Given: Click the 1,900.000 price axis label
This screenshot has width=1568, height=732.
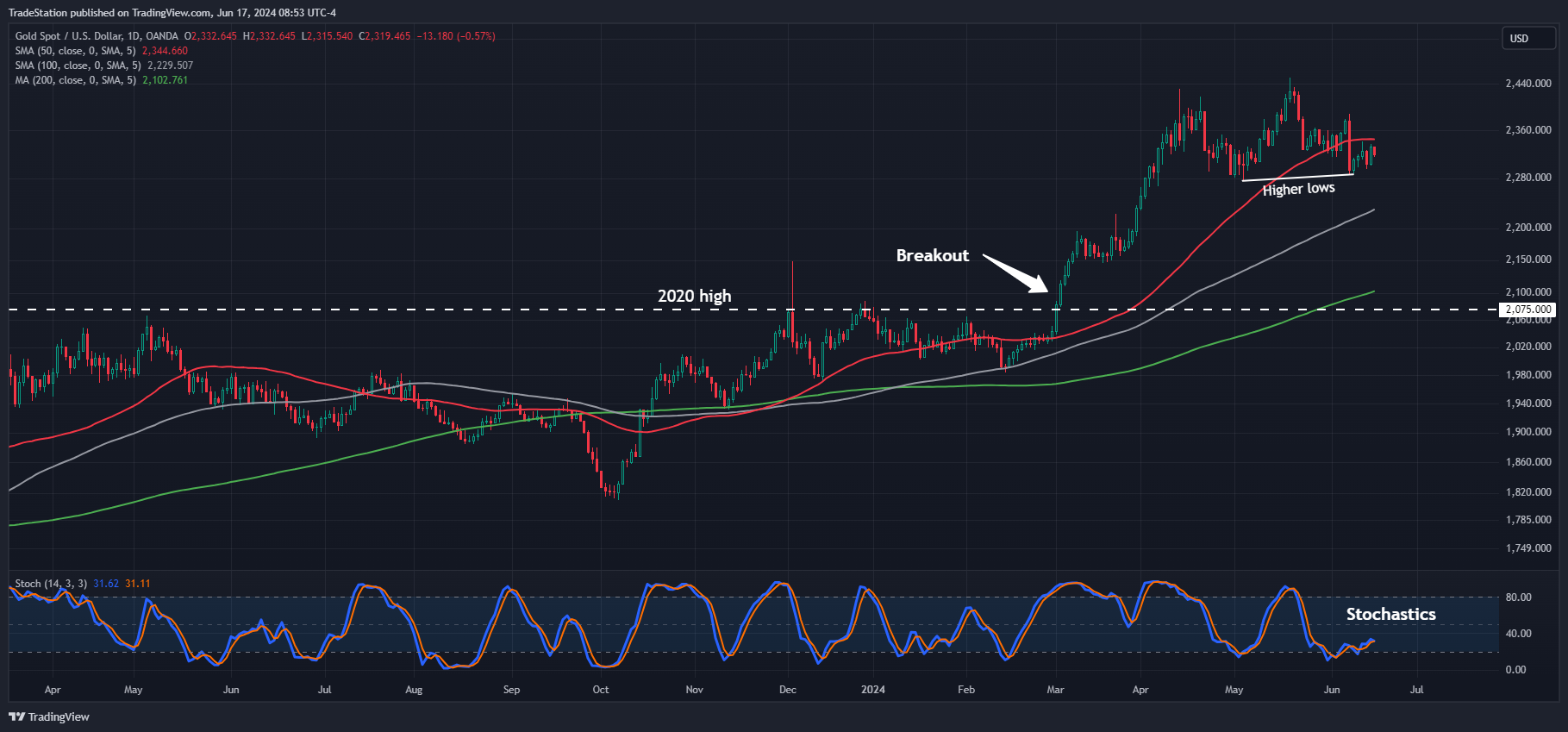Looking at the screenshot, I should pyautogui.click(x=1528, y=432).
